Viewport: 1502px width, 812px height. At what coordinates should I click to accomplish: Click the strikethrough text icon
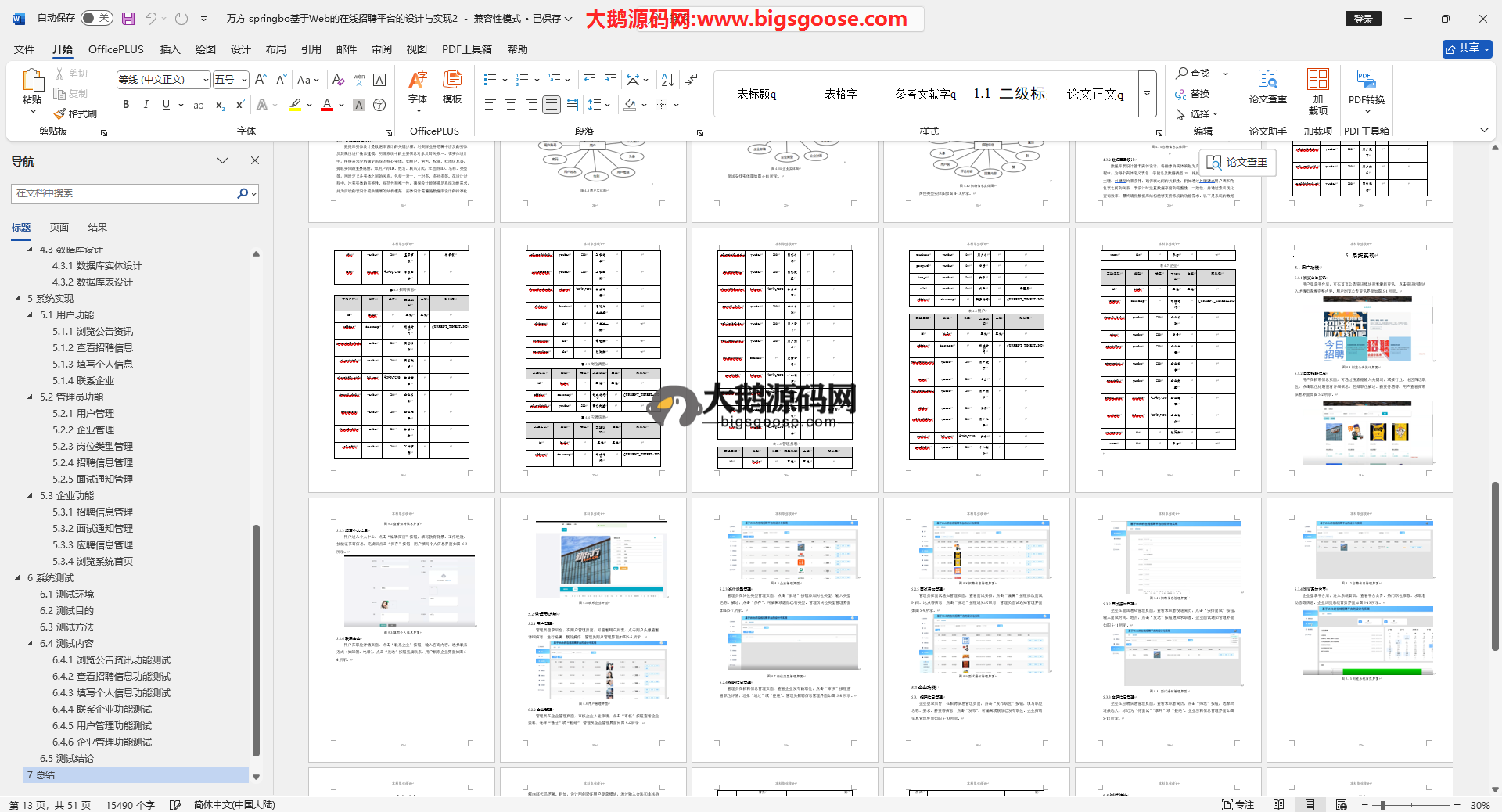coord(199,105)
